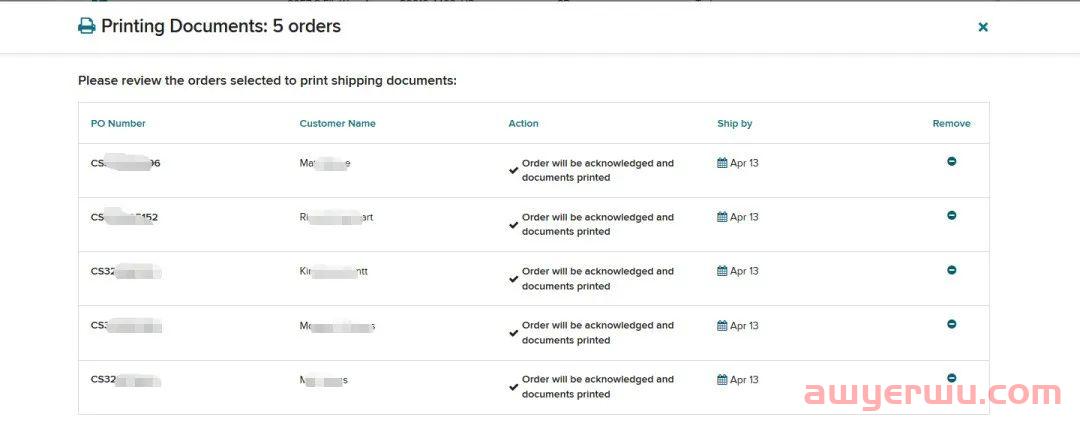Remove the fourth order in the list

coord(951,324)
